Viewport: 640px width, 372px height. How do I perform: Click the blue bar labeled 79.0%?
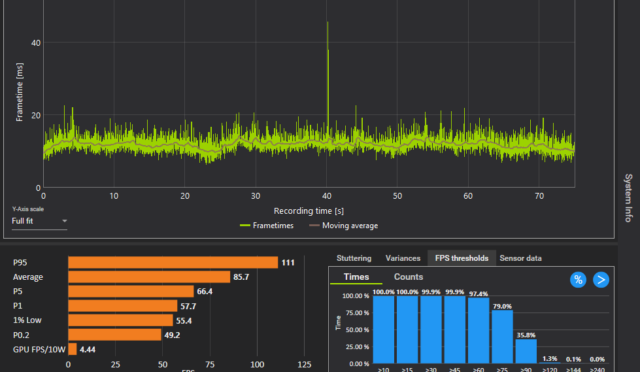click(502, 336)
